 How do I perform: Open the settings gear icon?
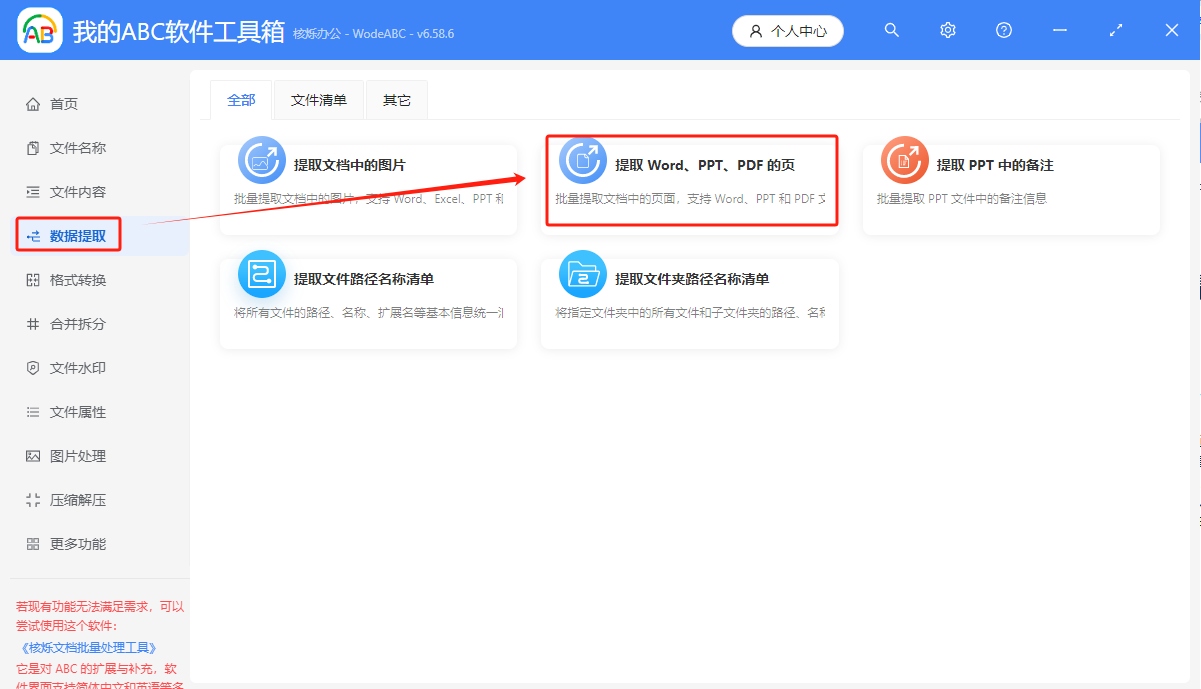pyautogui.click(x=947, y=30)
